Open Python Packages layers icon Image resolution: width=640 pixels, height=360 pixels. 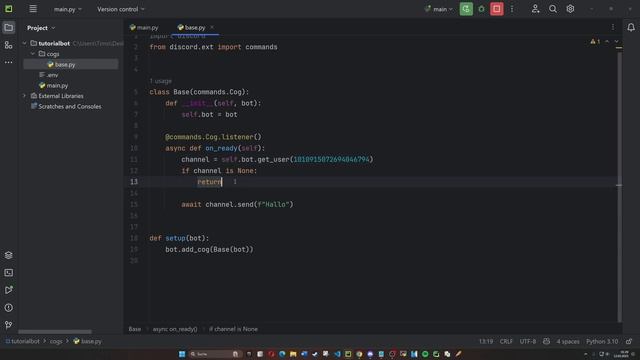point(9,255)
